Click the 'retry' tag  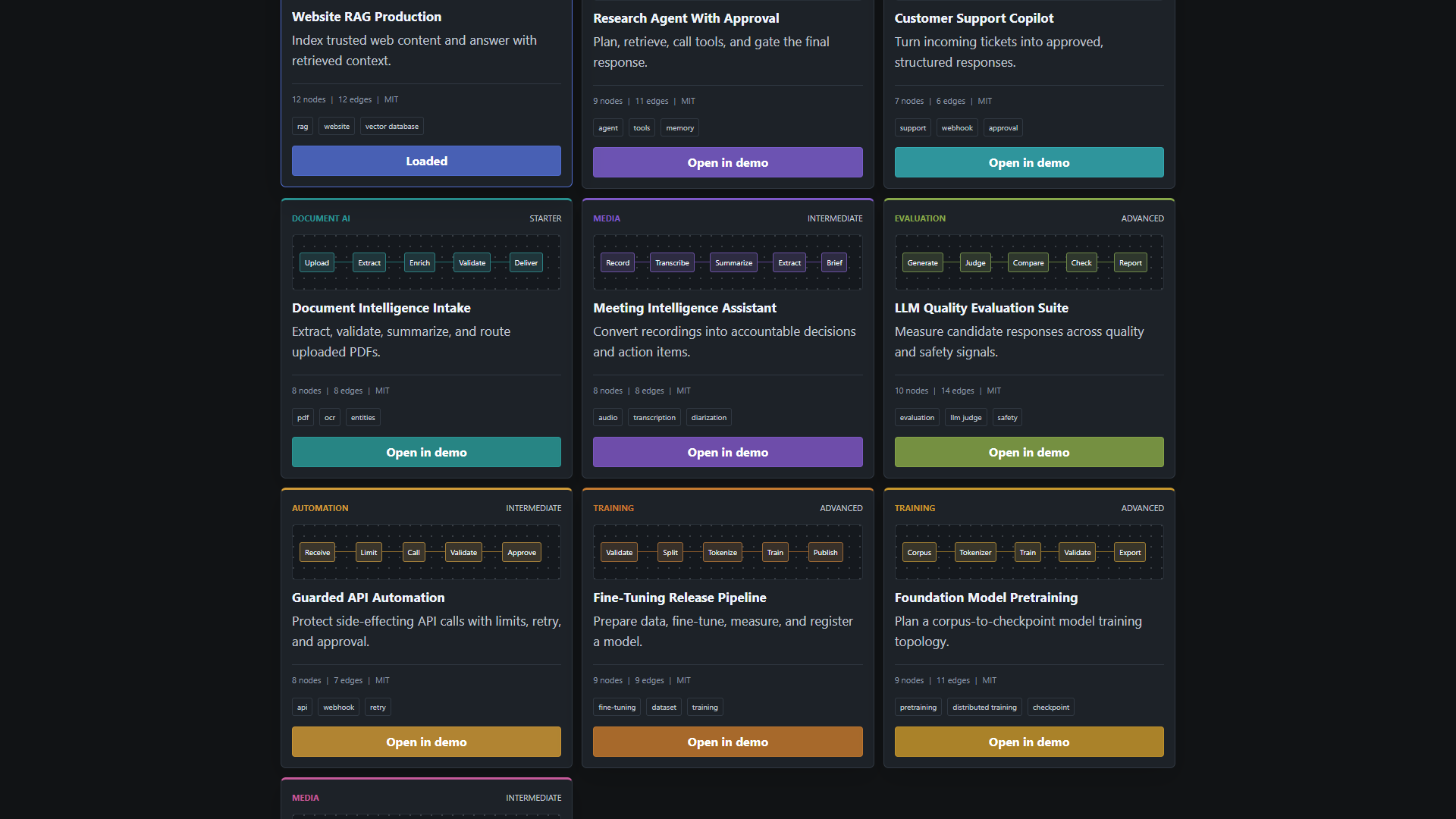(378, 708)
